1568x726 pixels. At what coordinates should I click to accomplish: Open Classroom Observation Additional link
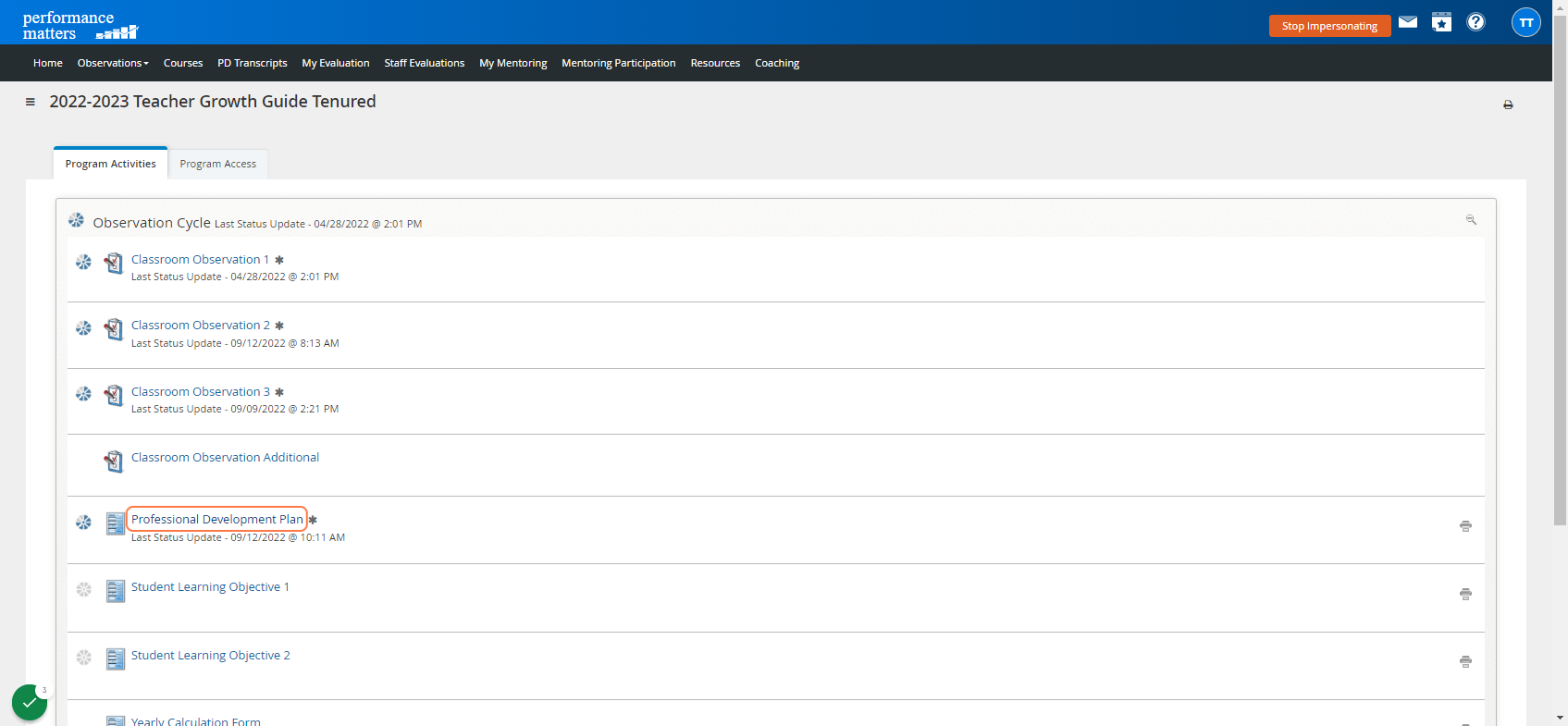pos(225,458)
